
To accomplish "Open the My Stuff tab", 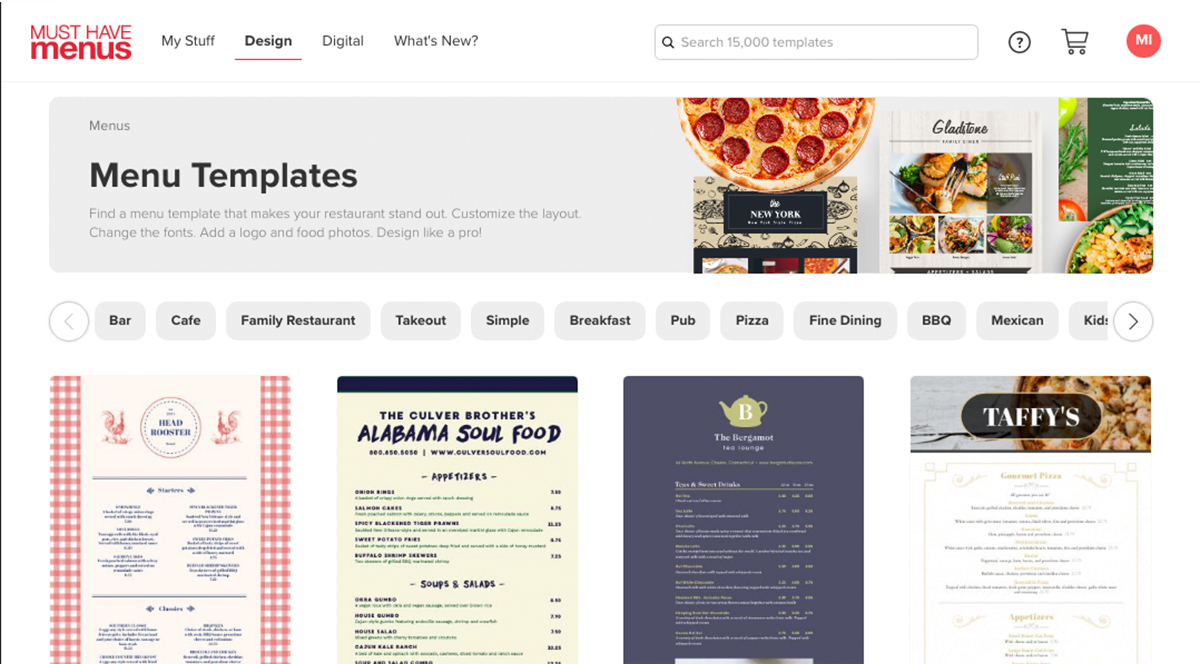I will pos(188,41).
